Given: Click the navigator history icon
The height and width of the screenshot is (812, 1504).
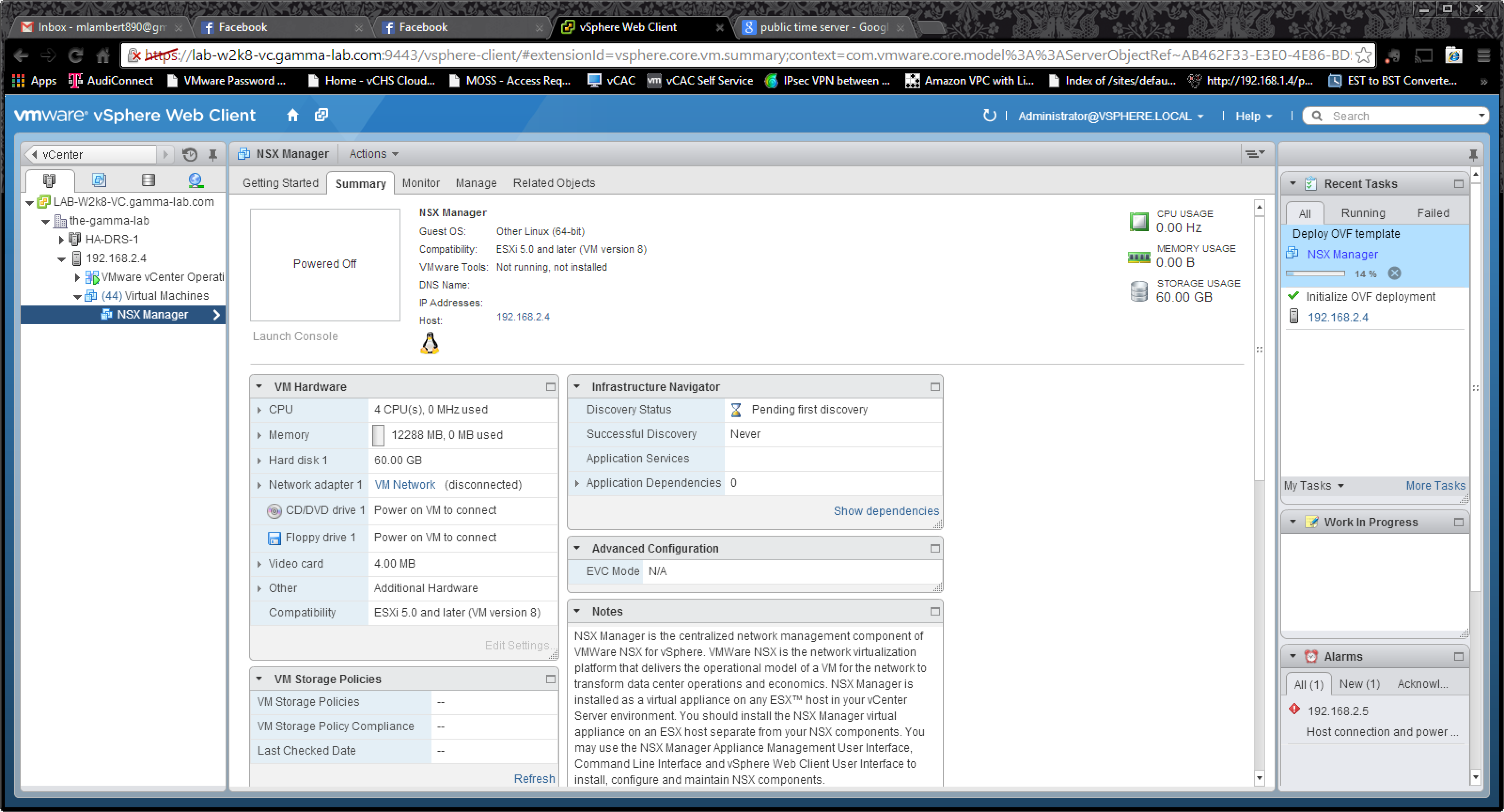Looking at the screenshot, I should point(190,154).
